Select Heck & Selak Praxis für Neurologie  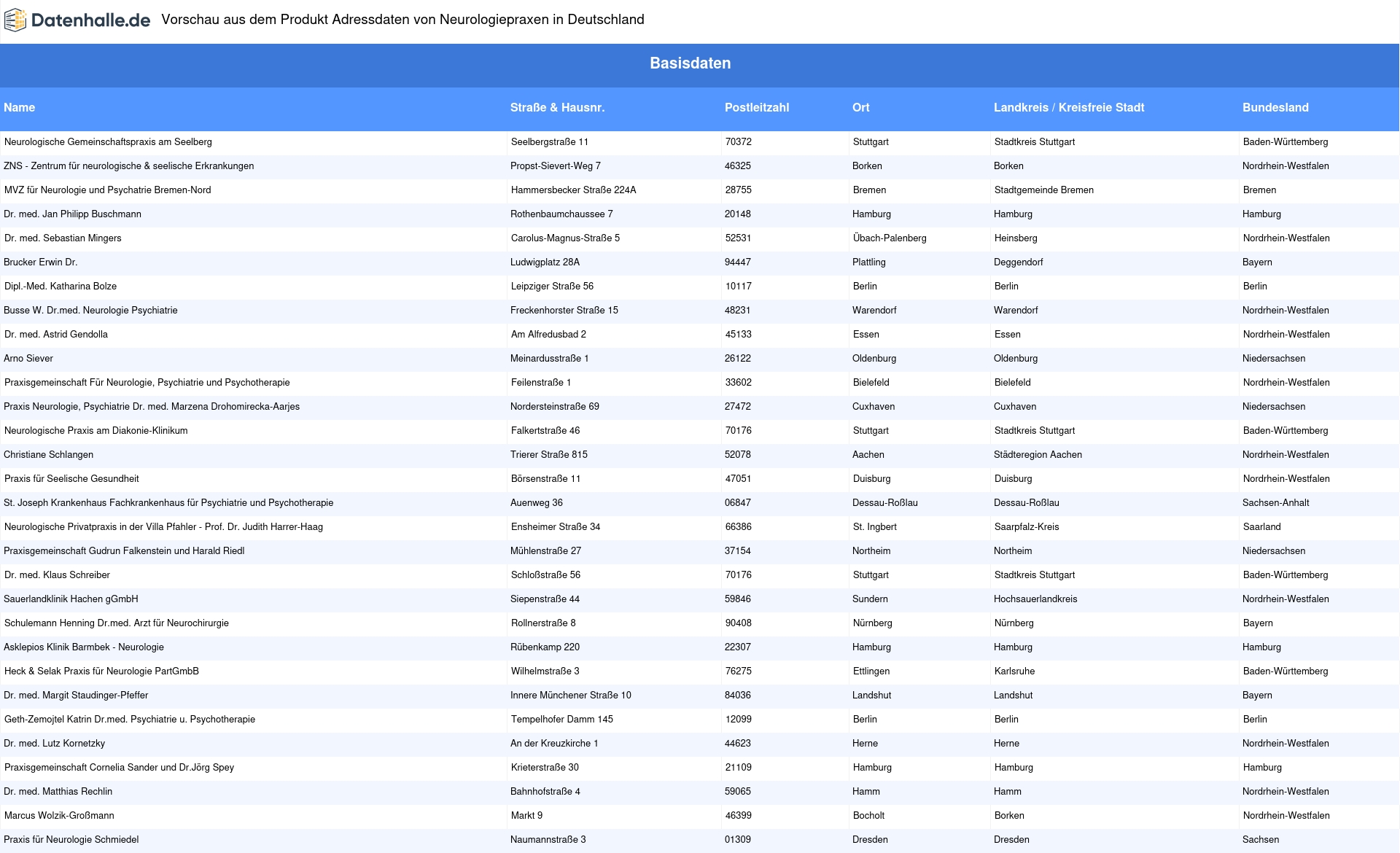[101, 671]
